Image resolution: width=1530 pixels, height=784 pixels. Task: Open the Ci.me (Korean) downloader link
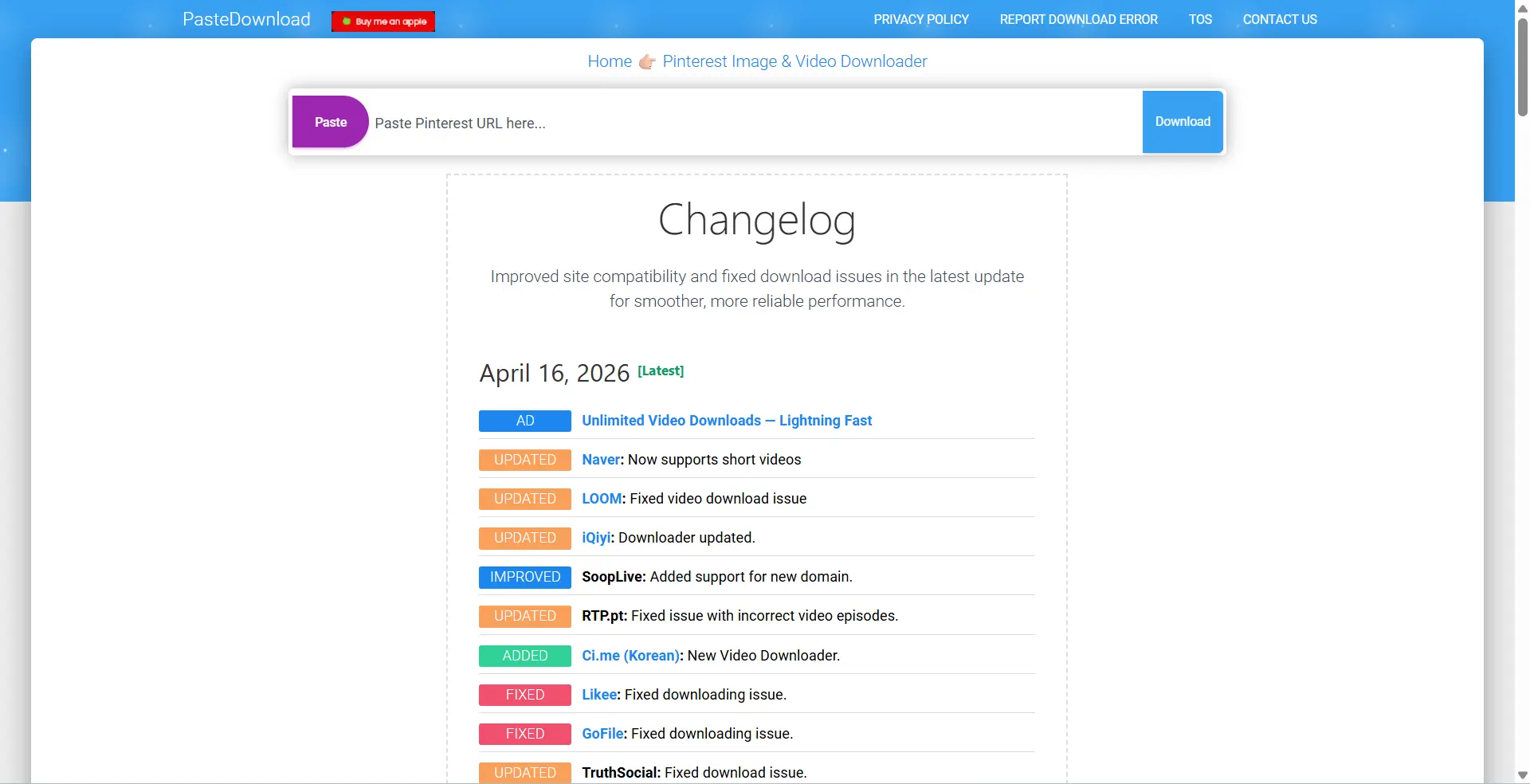[630, 656]
